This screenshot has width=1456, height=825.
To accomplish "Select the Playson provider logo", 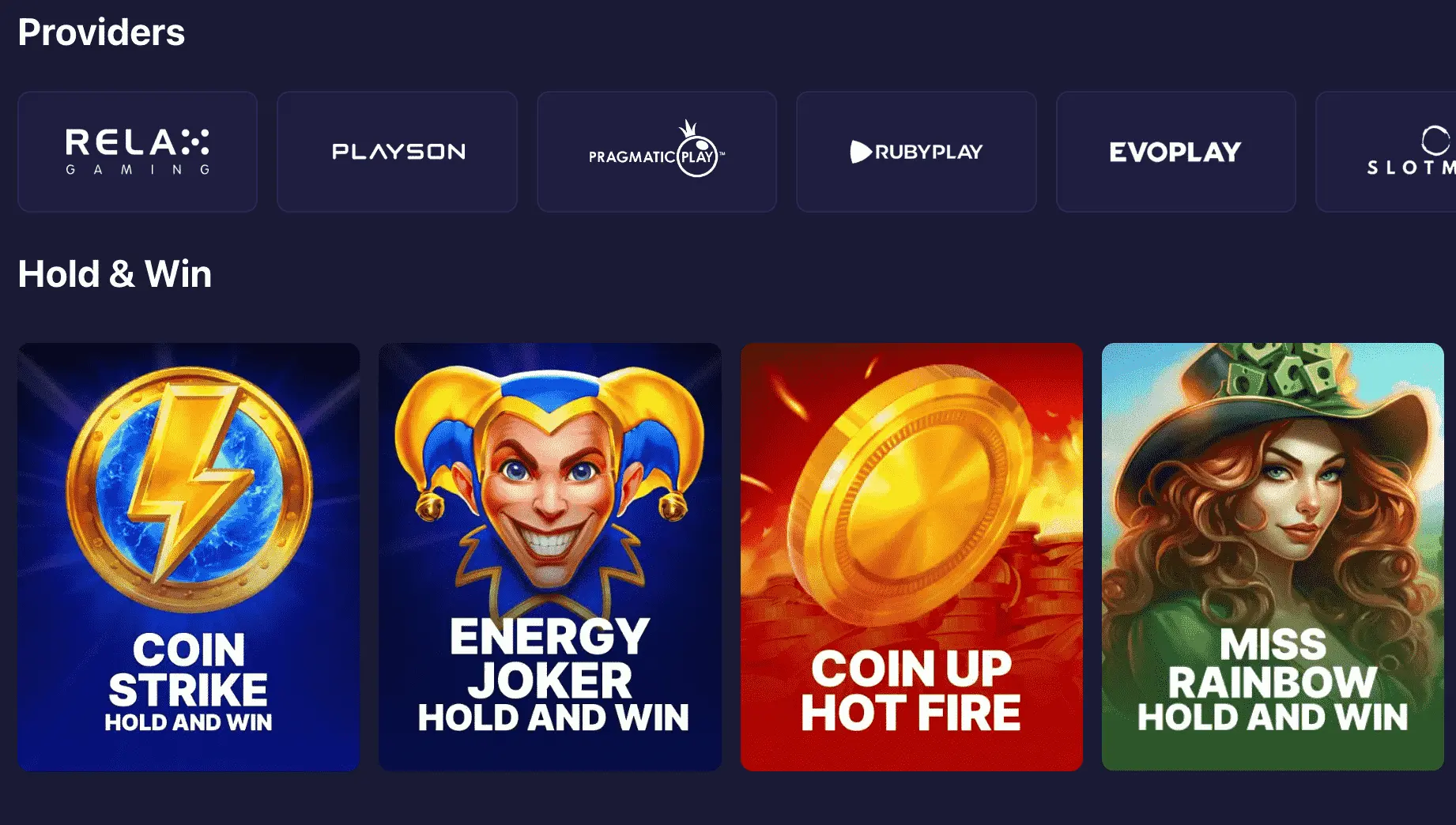I will pos(398,152).
